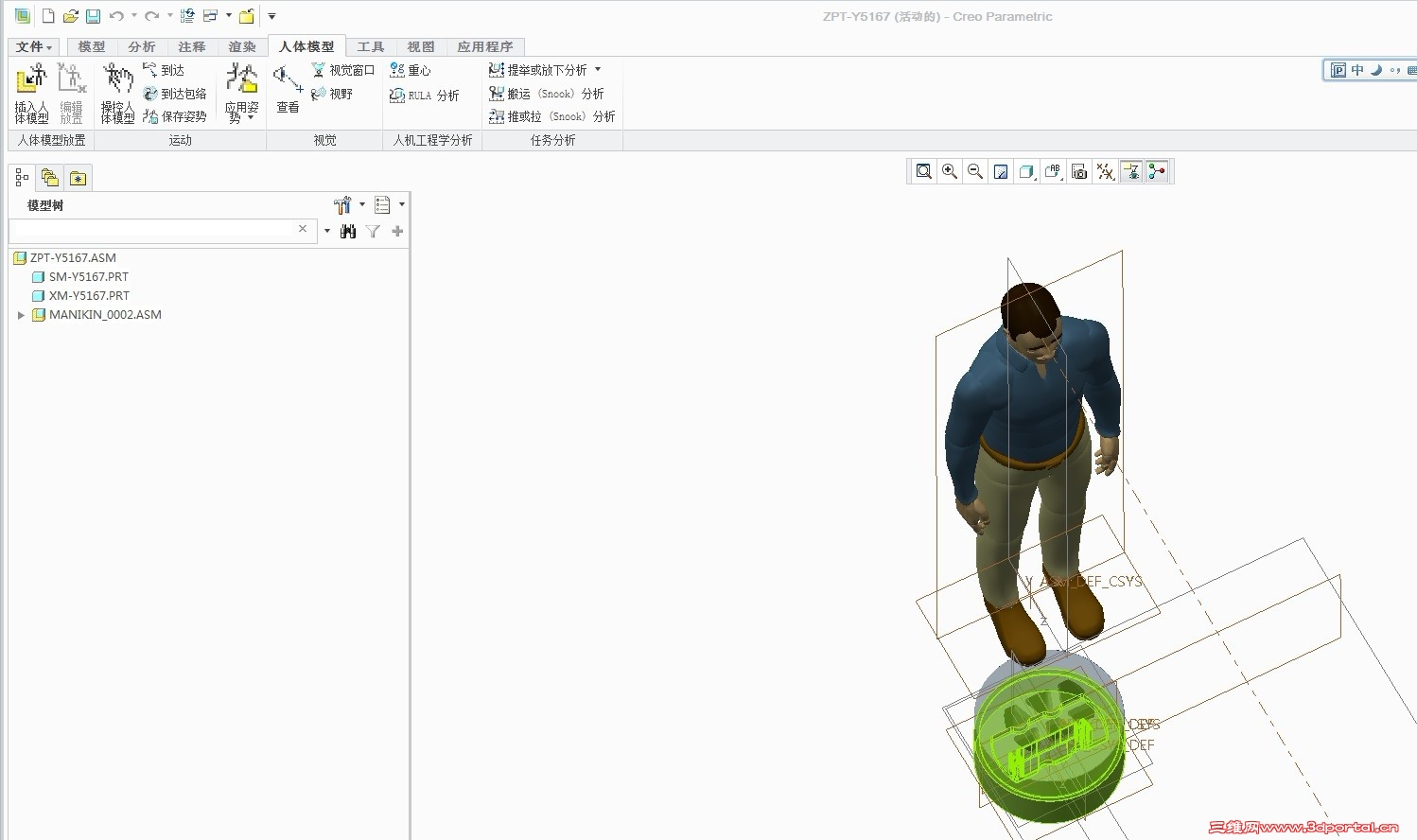The image size is (1417, 840).
Task: Expand 提举或放下分析 dropdown arrow
Action: point(598,69)
